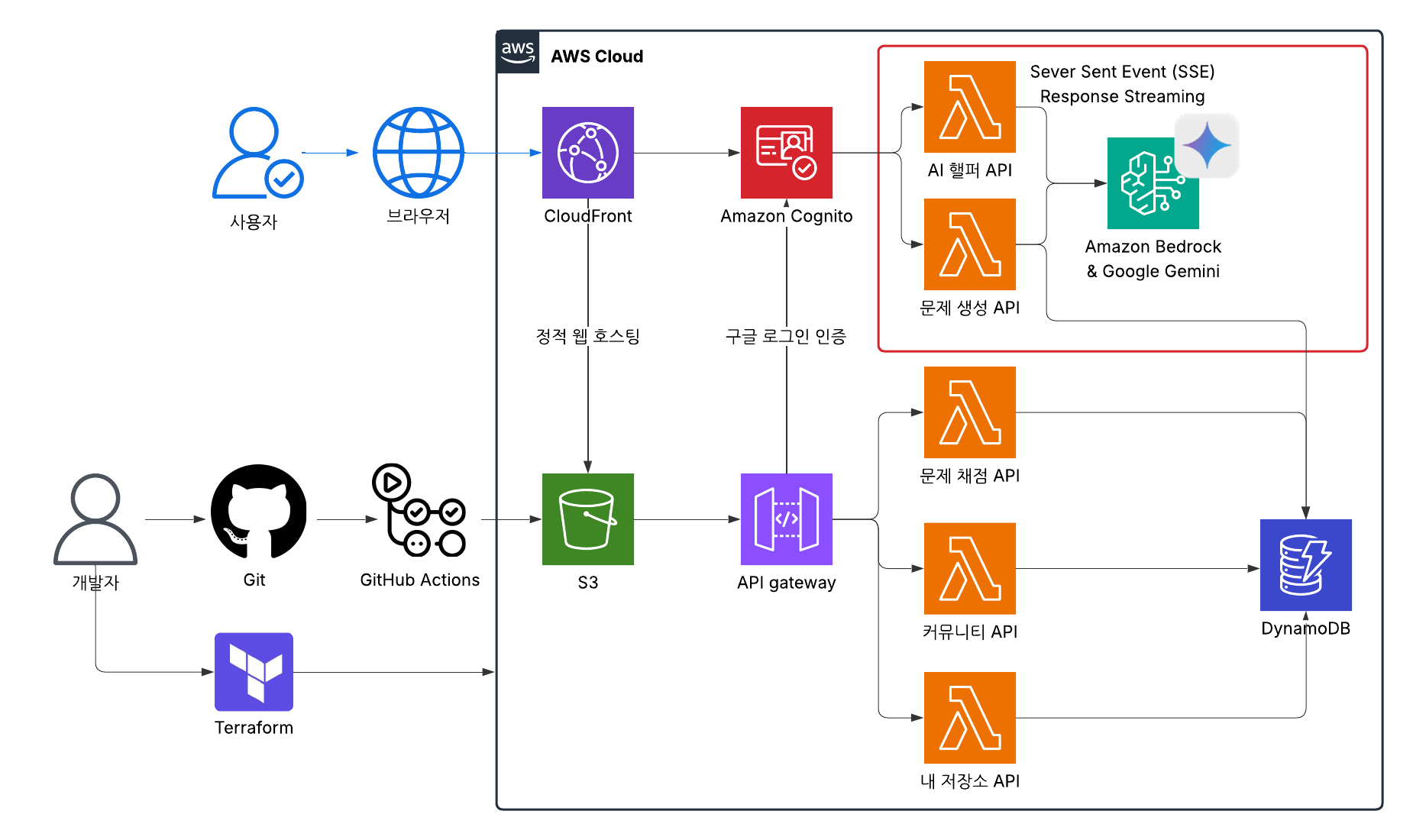This screenshot has width=1413, height=840.
Task: Click the 개발자 label text
Action: 95,583
